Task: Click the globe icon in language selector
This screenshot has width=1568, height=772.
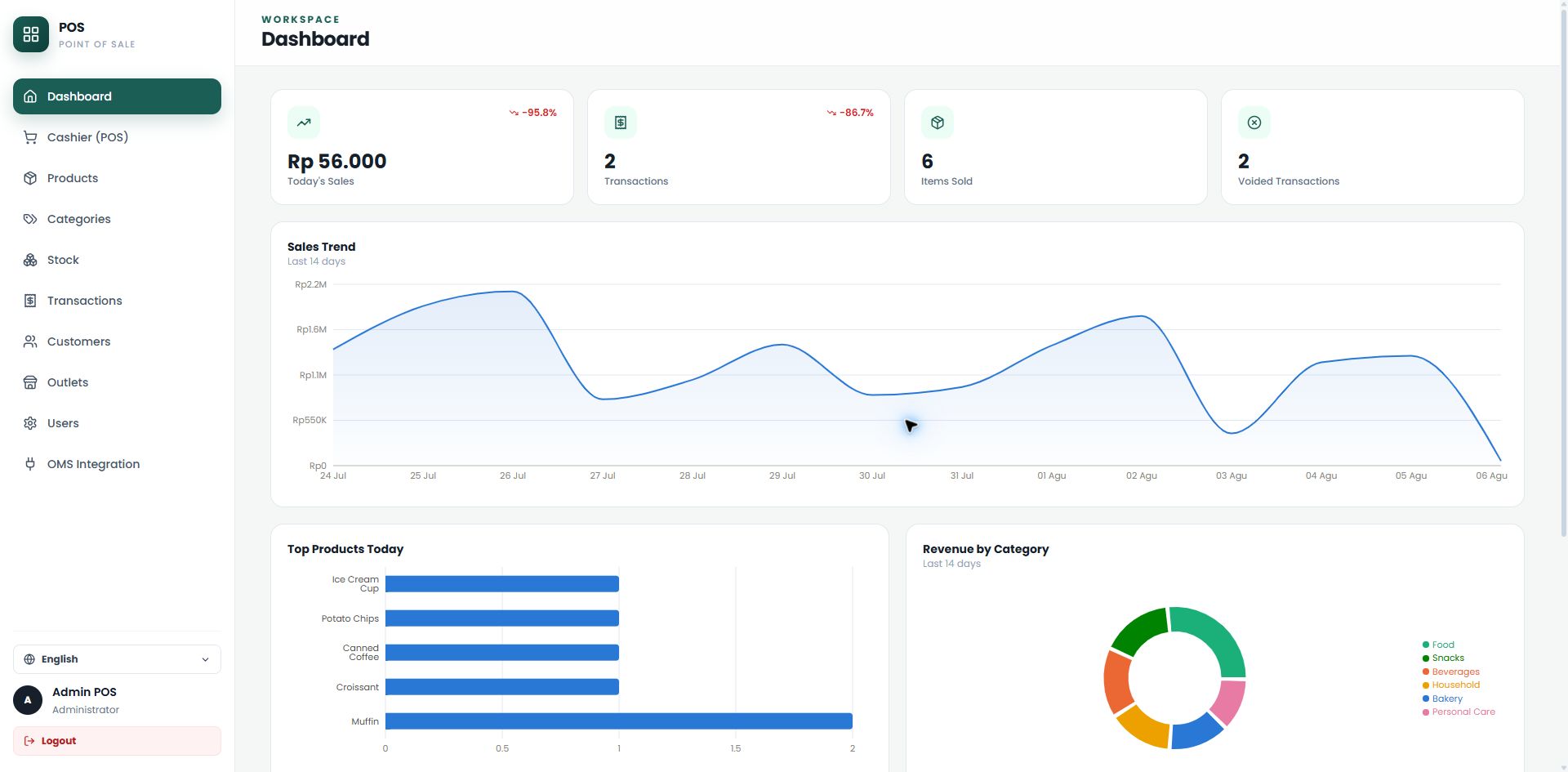Action: point(29,659)
